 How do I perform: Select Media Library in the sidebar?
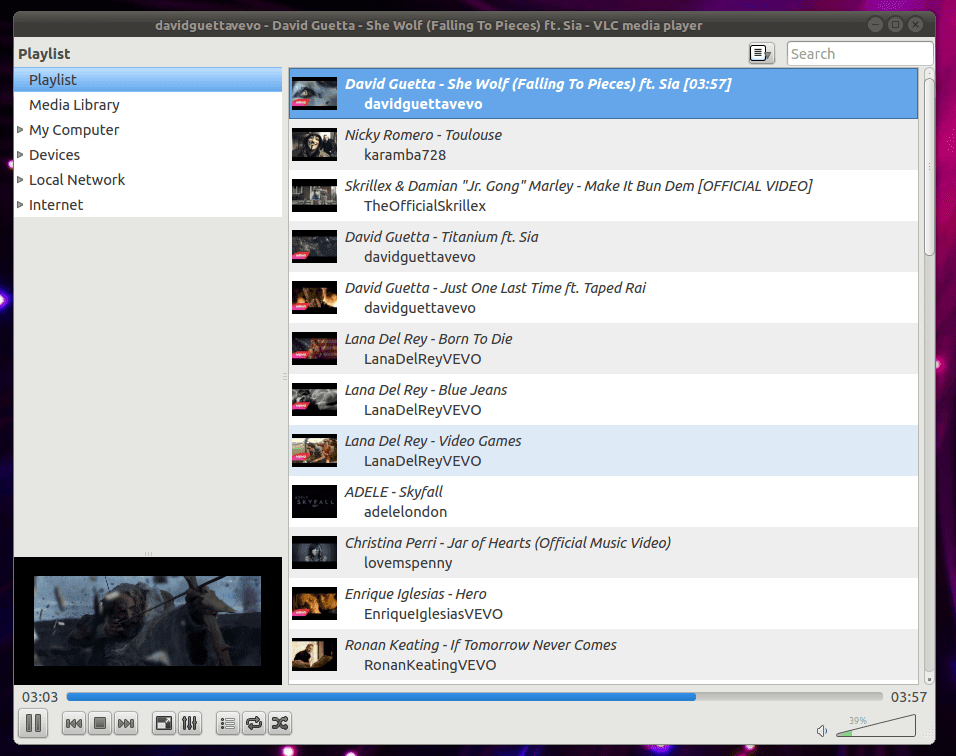click(x=148, y=105)
